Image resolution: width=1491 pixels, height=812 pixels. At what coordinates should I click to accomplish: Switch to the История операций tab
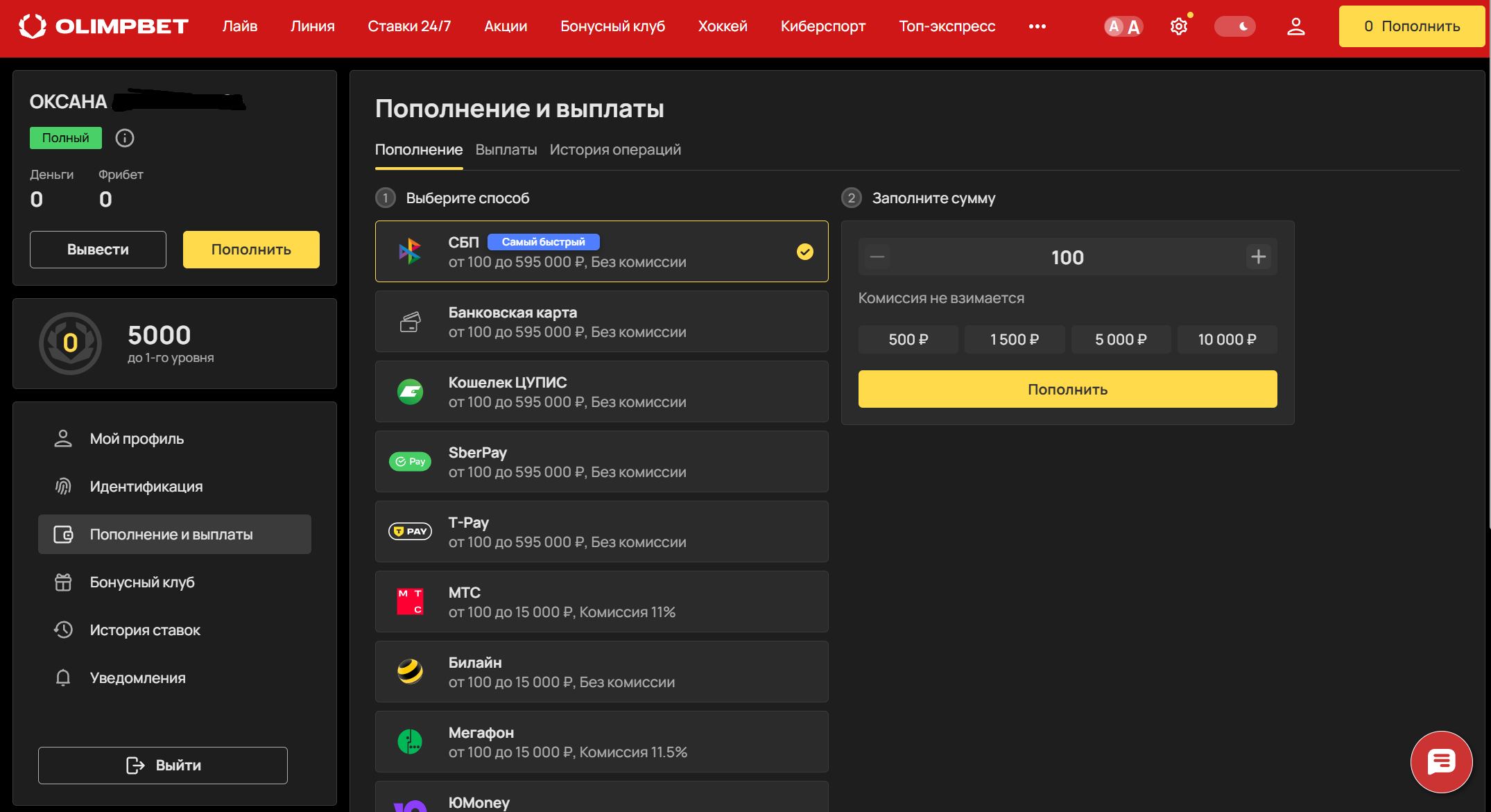tap(615, 150)
